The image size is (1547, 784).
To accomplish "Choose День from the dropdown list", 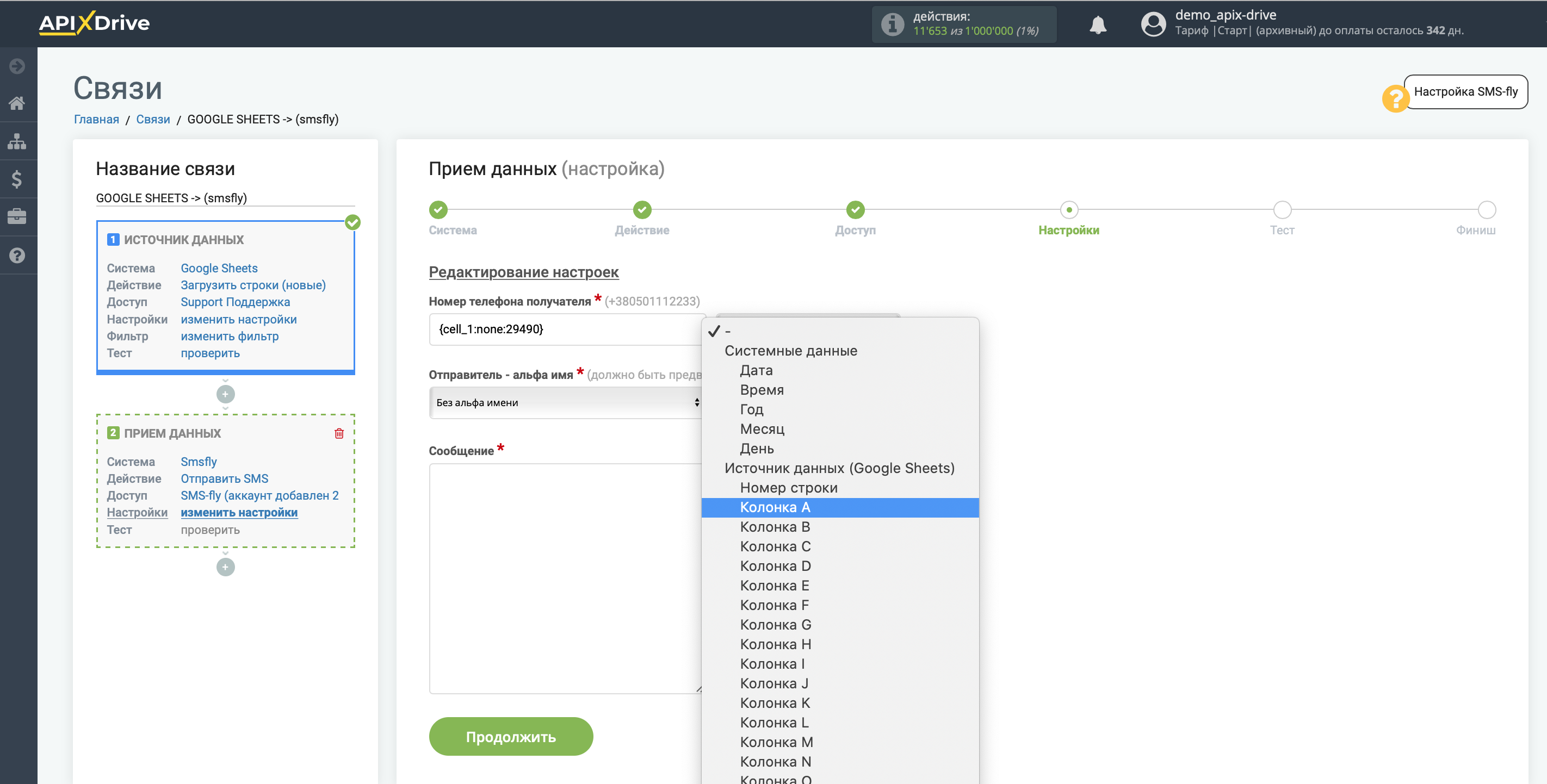I will 840,449.
